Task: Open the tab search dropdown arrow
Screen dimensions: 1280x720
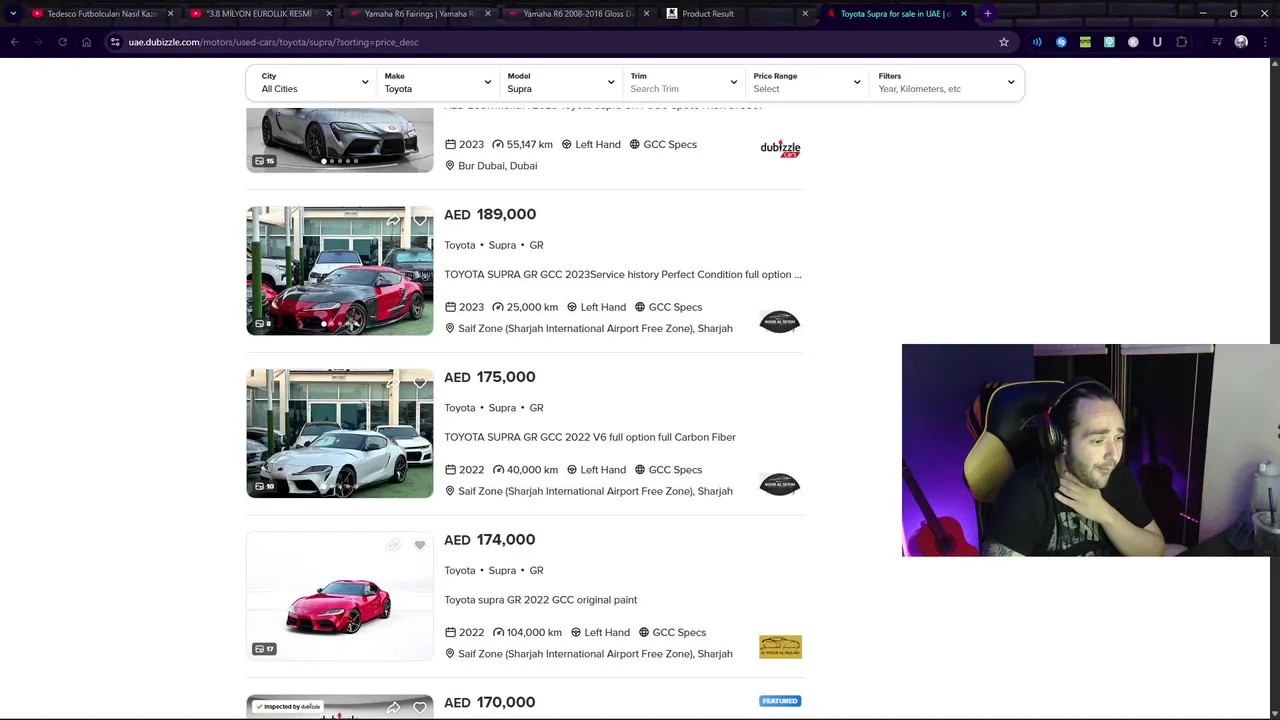Action: tap(12, 14)
